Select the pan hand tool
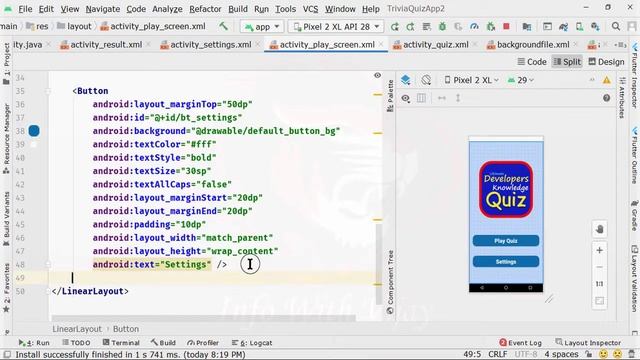640x360 pixels. [599, 229]
